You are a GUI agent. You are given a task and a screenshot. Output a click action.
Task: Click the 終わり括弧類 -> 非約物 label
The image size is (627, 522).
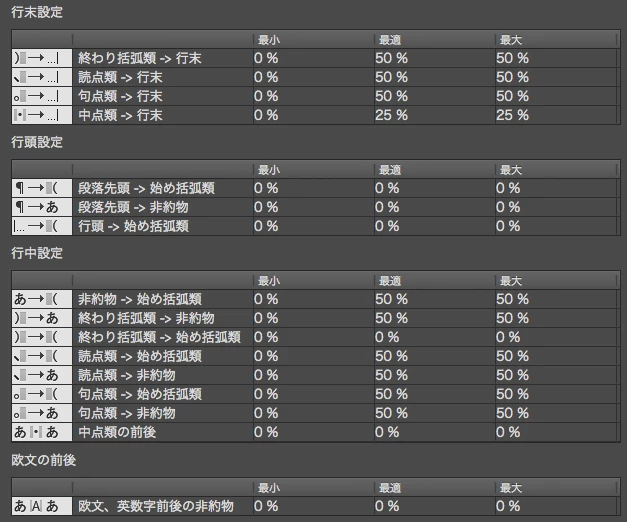[146, 318]
